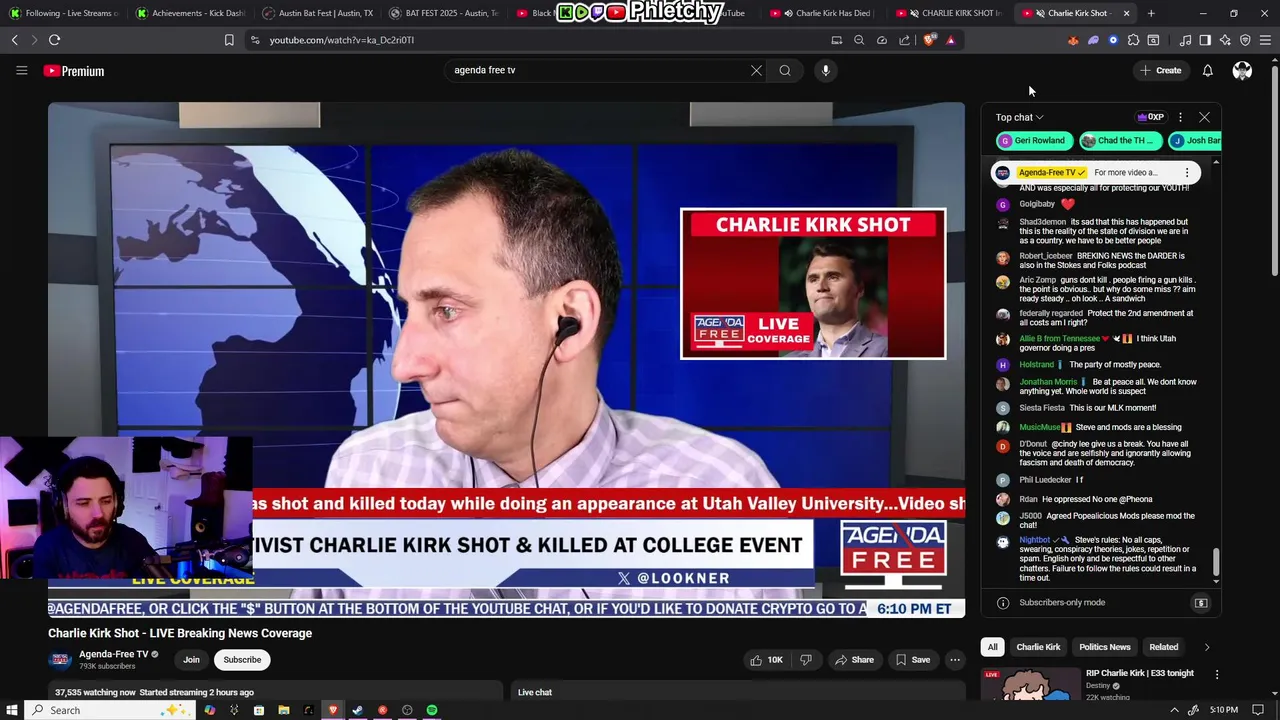Open Agenda-Free TV channel avatar
The width and height of the screenshot is (1280, 720).
pyautogui.click(x=60, y=660)
